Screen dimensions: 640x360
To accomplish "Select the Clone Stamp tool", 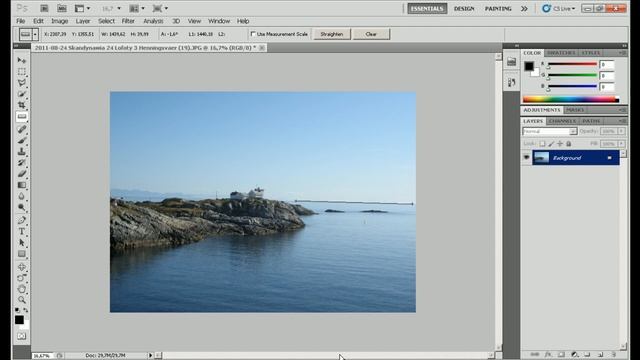I will [22, 152].
